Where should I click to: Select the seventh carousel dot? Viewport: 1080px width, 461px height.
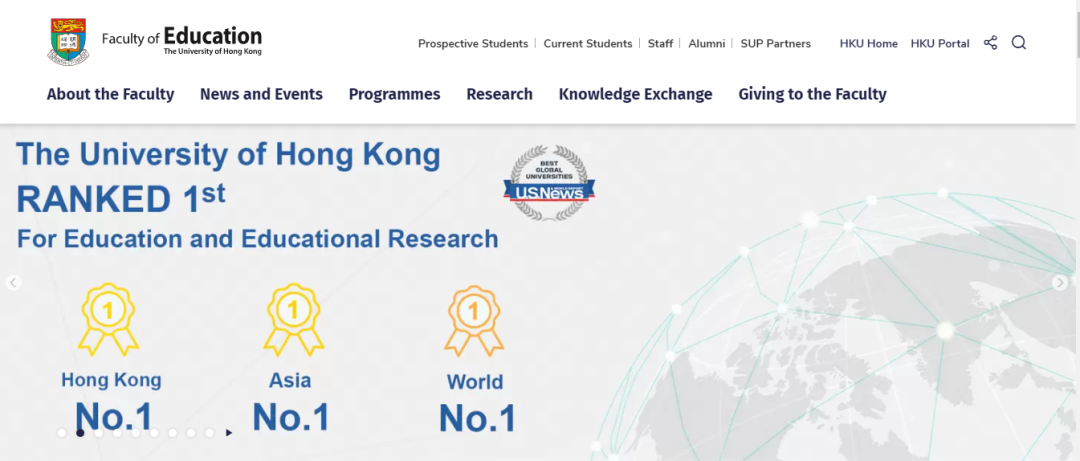tap(173, 433)
